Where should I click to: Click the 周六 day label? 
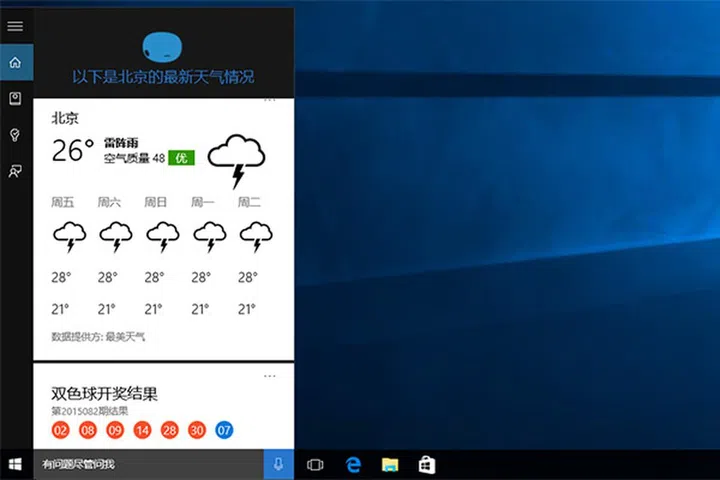click(109, 203)
